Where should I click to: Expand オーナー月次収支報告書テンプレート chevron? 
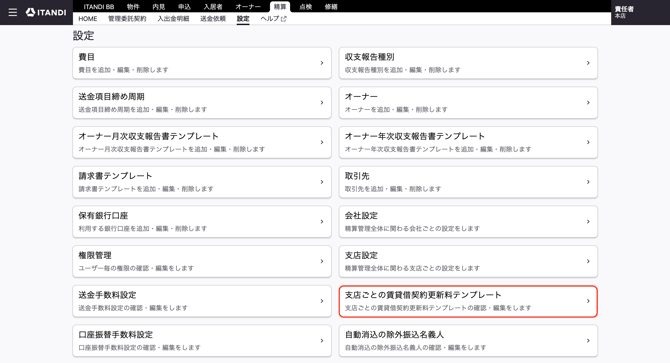pyautogui.click(x=322, y=142)
